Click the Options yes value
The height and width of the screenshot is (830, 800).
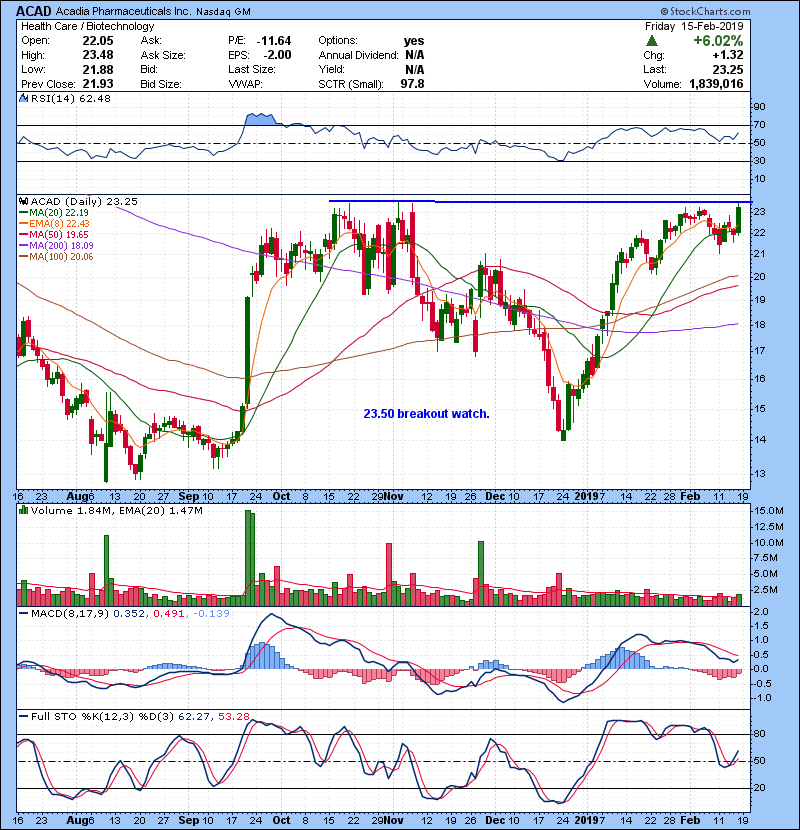[x=414, y=41]
